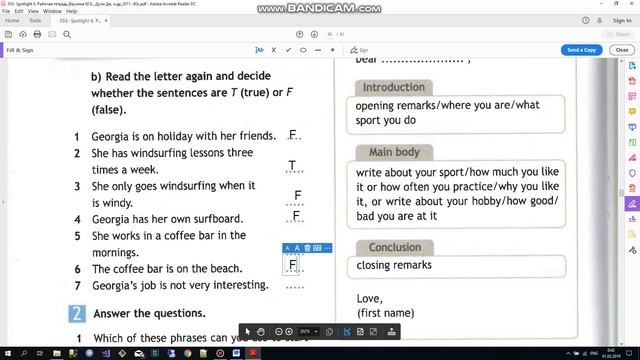Screen dimensions: 640x360
Task: Open the yellow file tool in right pane
Action: 632,234
